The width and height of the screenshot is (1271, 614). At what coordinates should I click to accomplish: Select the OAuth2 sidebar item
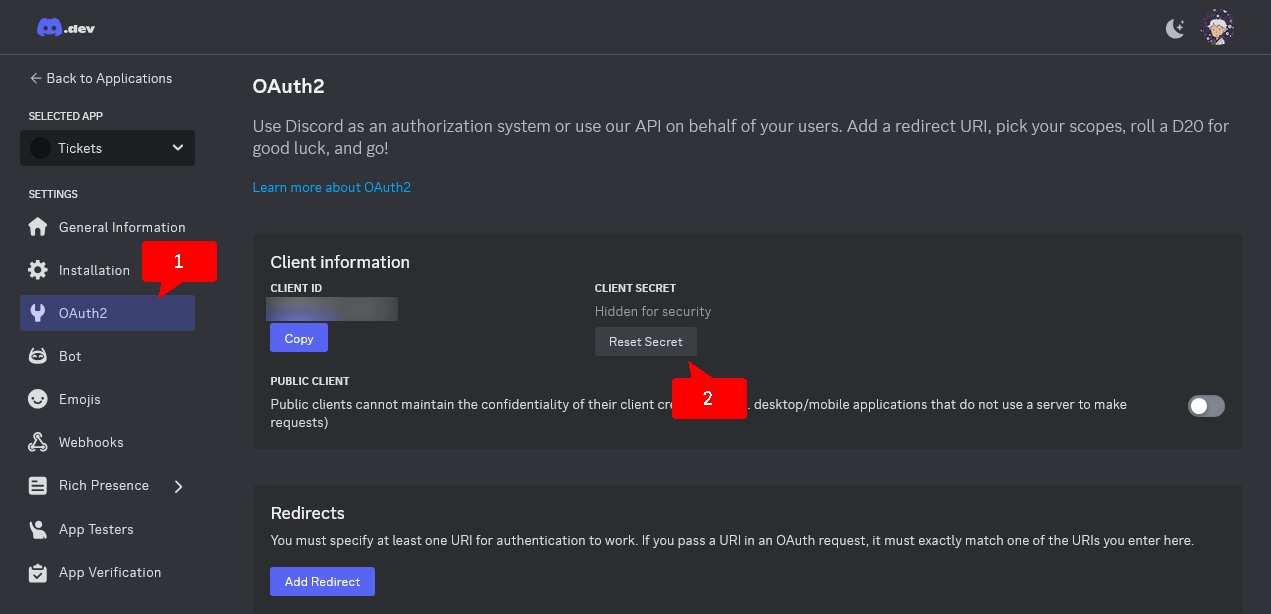tap(108, 313)
